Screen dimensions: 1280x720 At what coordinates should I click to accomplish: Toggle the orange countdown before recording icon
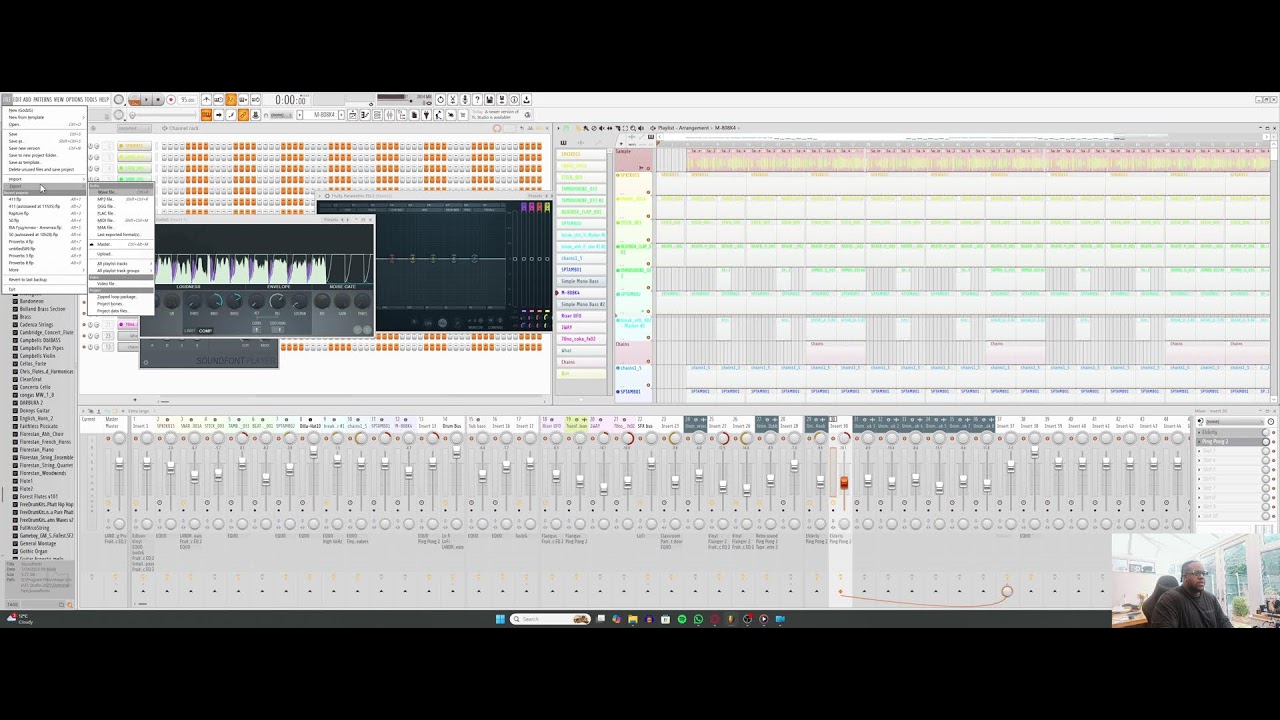point(231,99)
